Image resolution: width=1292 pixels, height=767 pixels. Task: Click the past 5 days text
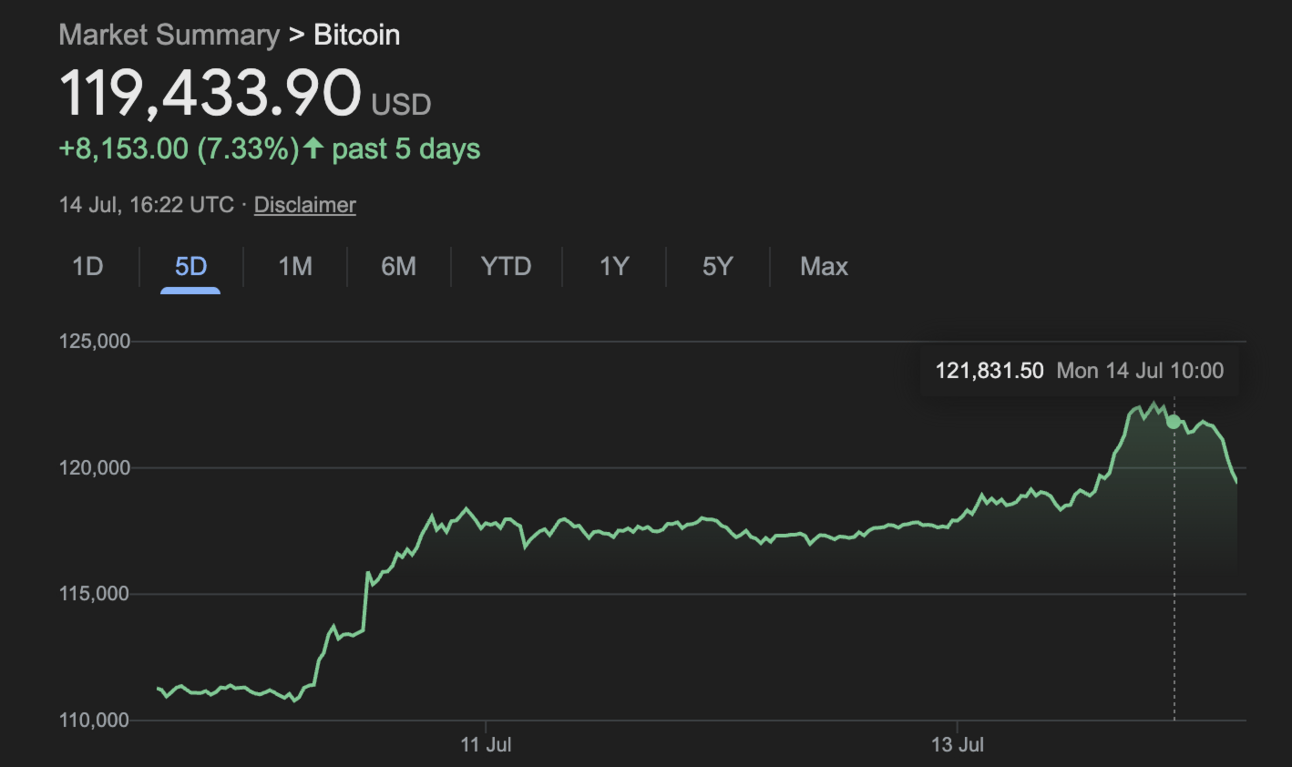click(406, 149)
